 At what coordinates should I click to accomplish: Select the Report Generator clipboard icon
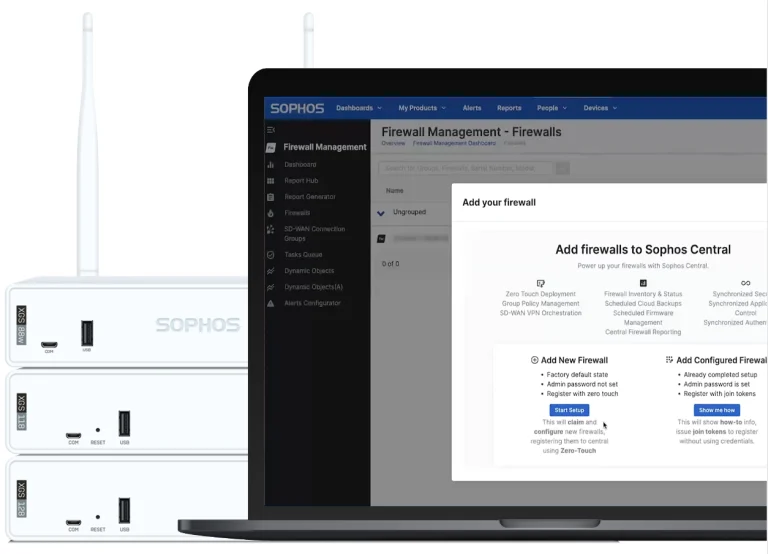pyautogui.click(x=270, y=197)
